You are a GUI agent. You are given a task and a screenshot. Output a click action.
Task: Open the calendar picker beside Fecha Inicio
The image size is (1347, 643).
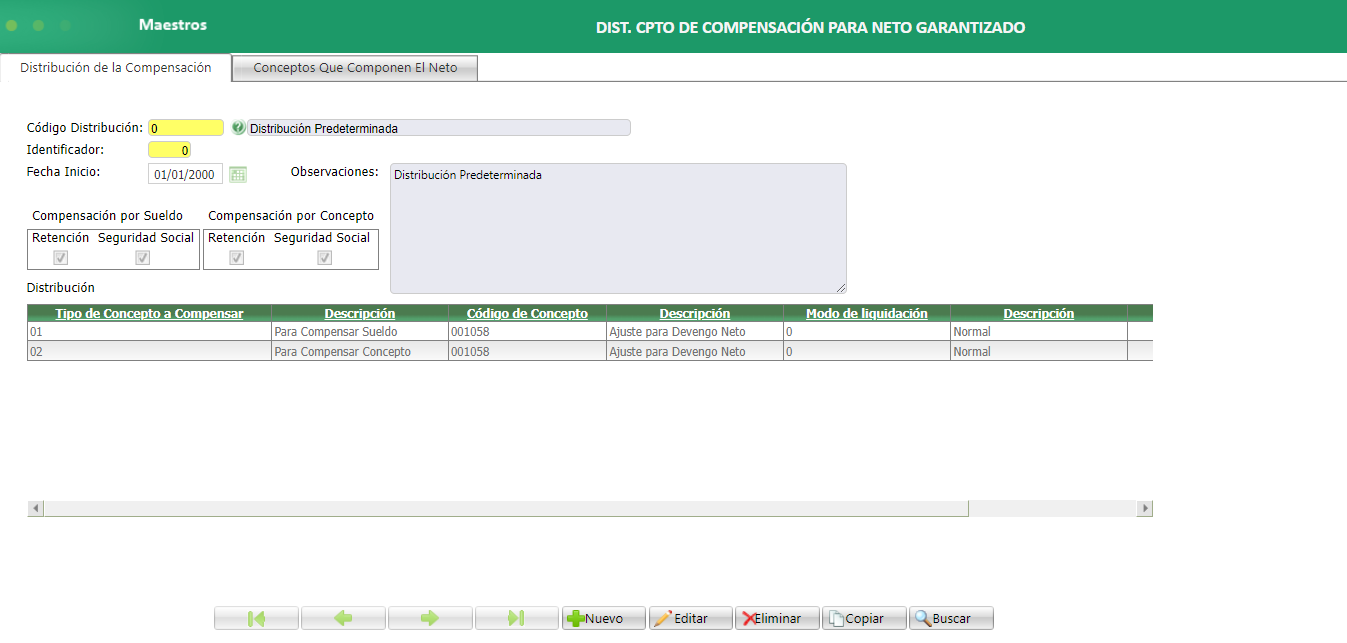point(238,173)
